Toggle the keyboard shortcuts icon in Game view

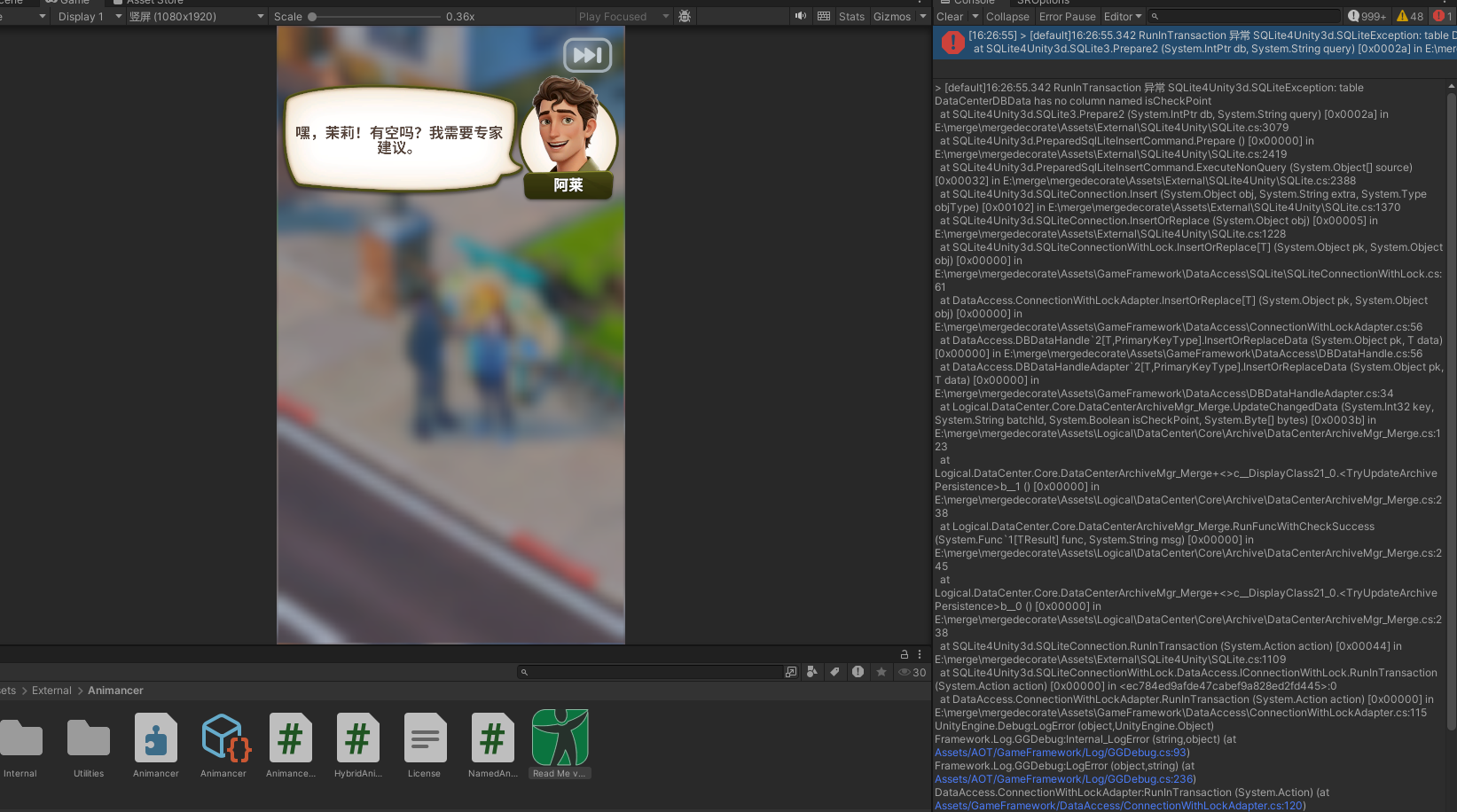tap(824, 16)
